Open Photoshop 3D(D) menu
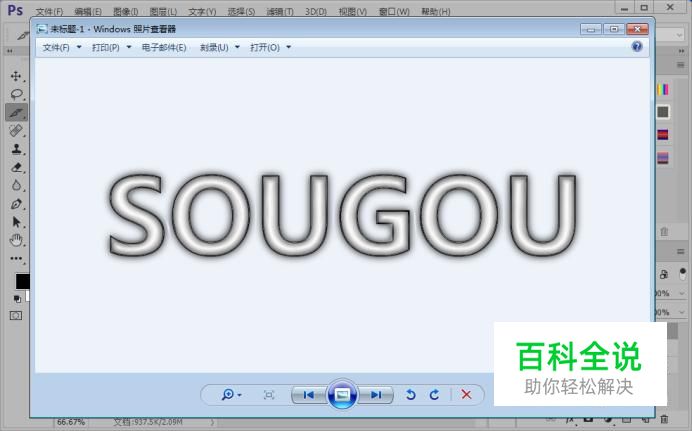 (316, 11)
